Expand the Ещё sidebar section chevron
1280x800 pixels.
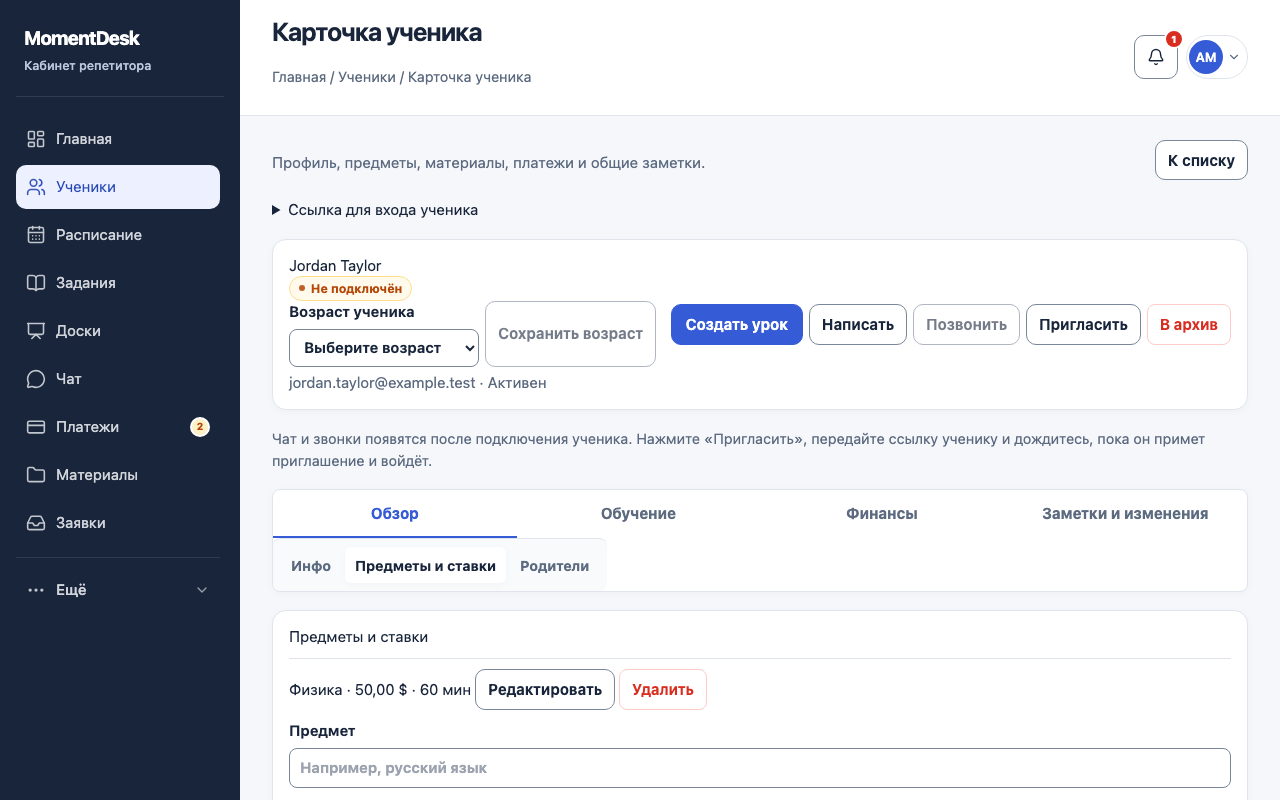point(202,590)
